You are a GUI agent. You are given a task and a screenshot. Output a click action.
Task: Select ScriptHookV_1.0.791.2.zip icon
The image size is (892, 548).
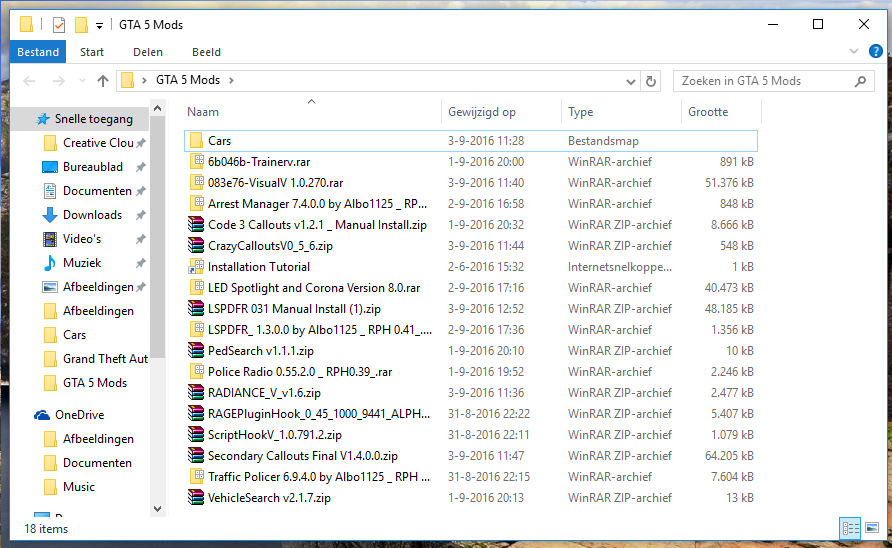[x=196, y=435]
